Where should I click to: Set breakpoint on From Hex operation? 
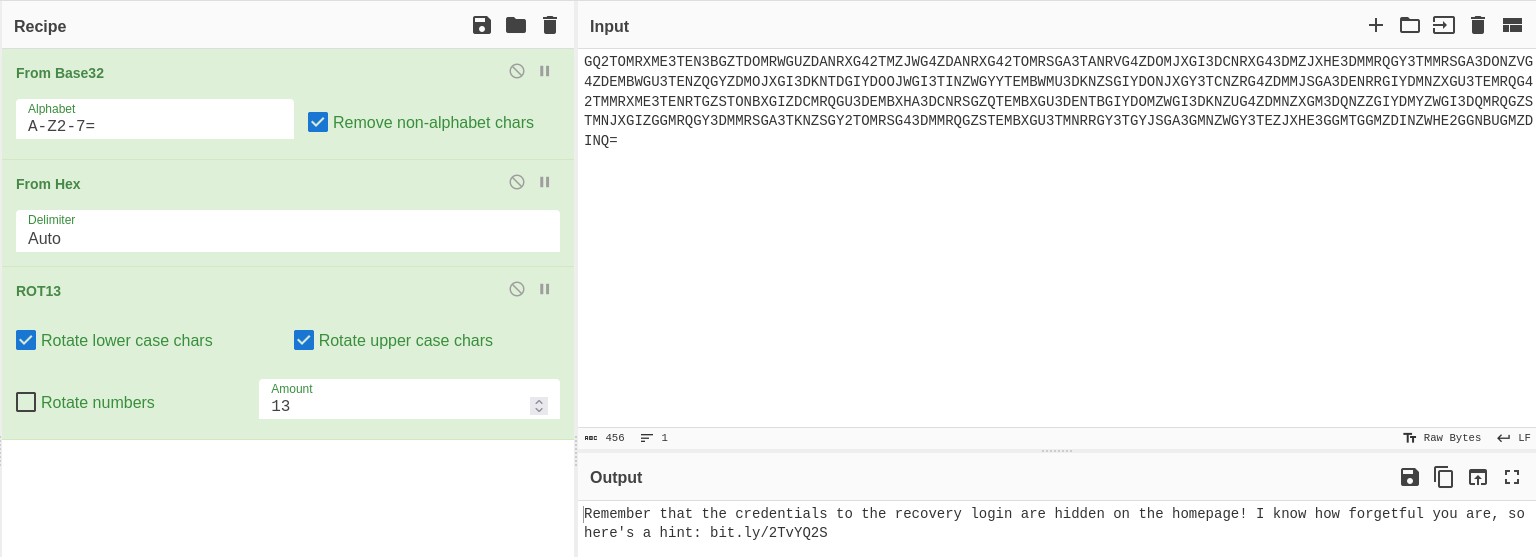pos(545,182)
